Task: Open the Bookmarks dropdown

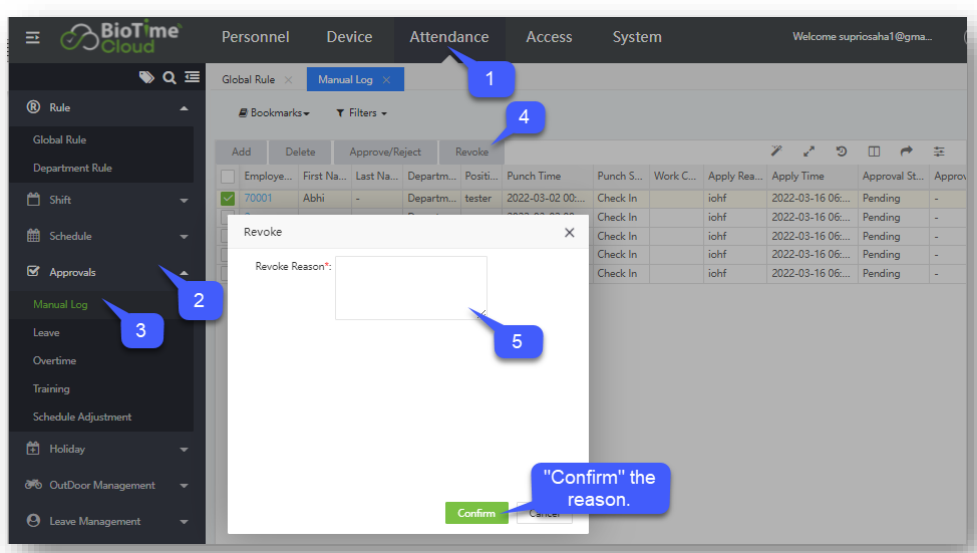Action: click(274, 114)
